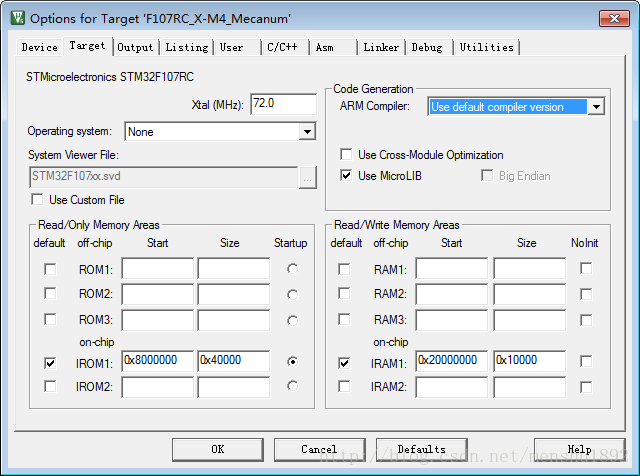Enable Use Cross-Module Optimization
The image size is (640, 476).
pos(346,155)
